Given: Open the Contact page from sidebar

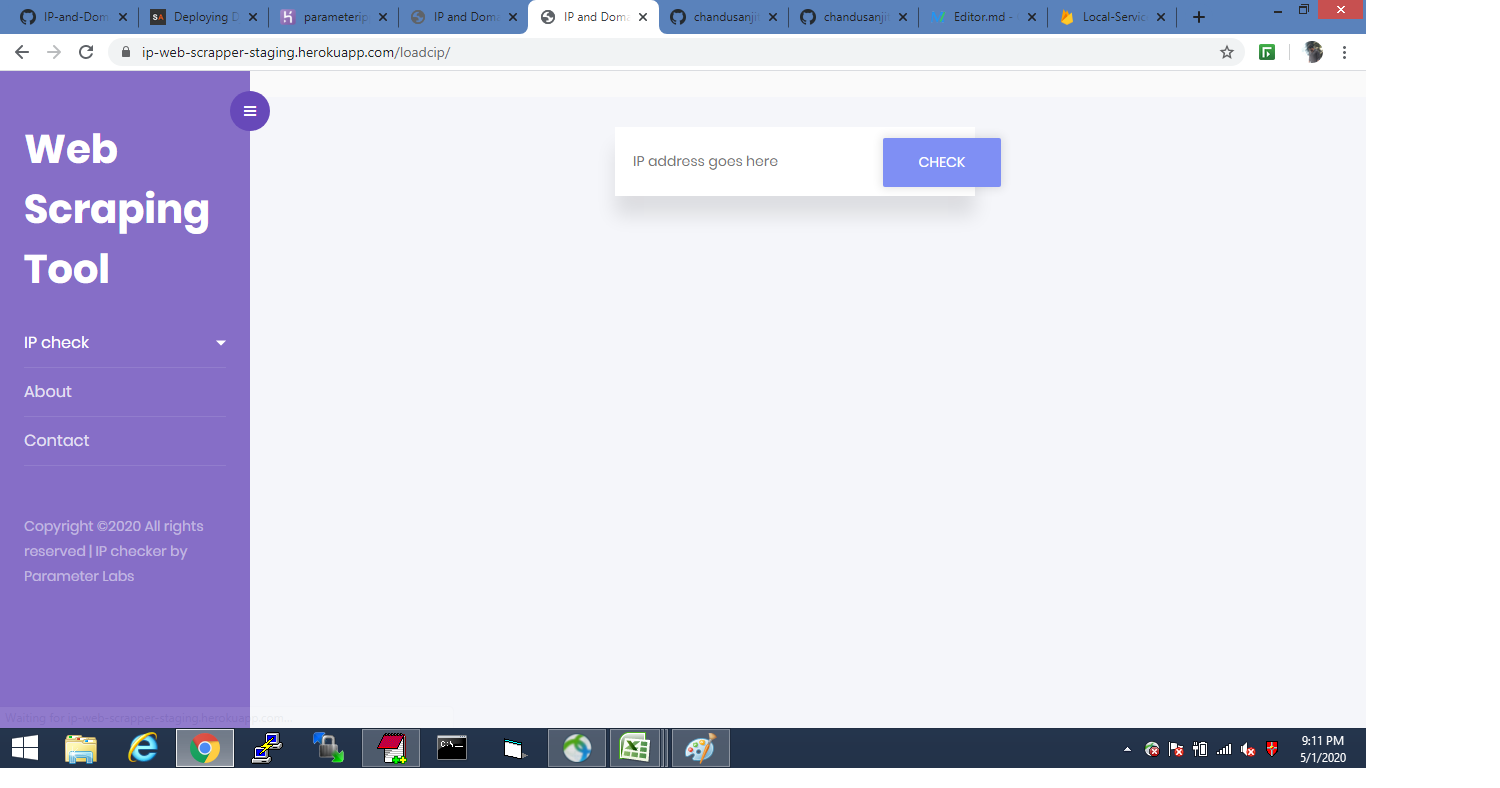Looking at the screenshot, I should [57, 441].
